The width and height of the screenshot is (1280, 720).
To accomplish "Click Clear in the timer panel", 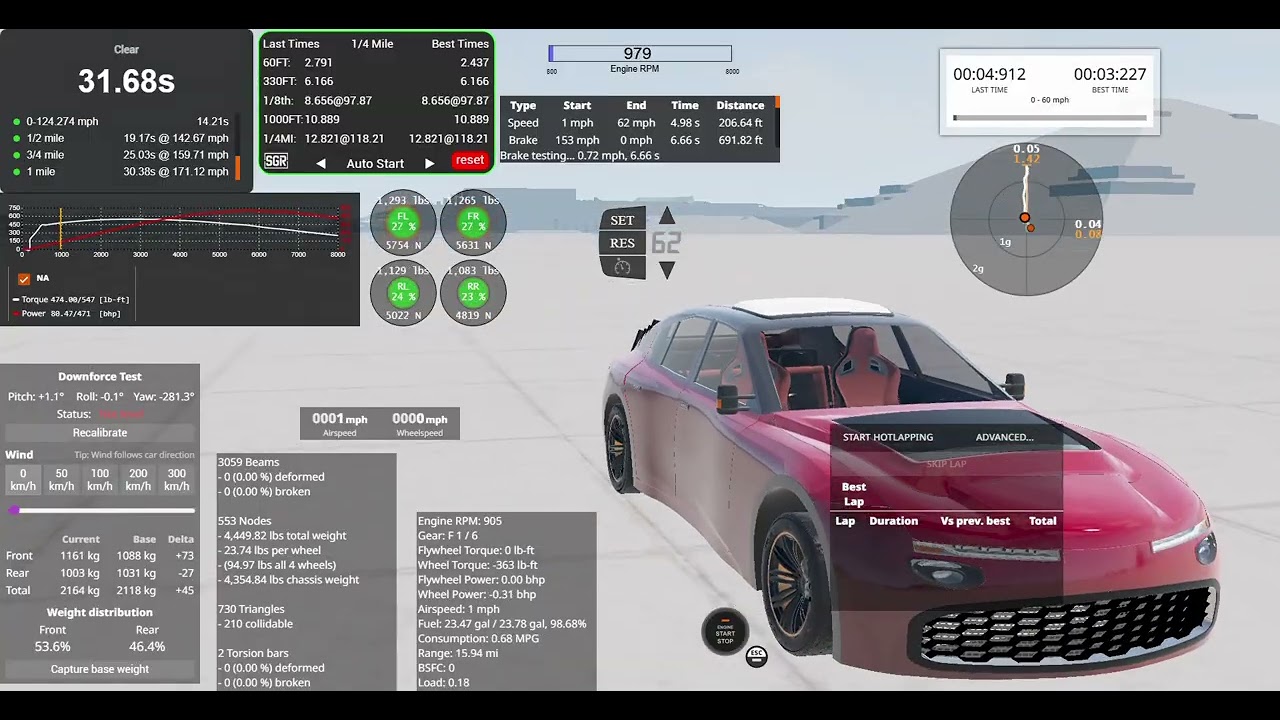I will tap(126, 49).
